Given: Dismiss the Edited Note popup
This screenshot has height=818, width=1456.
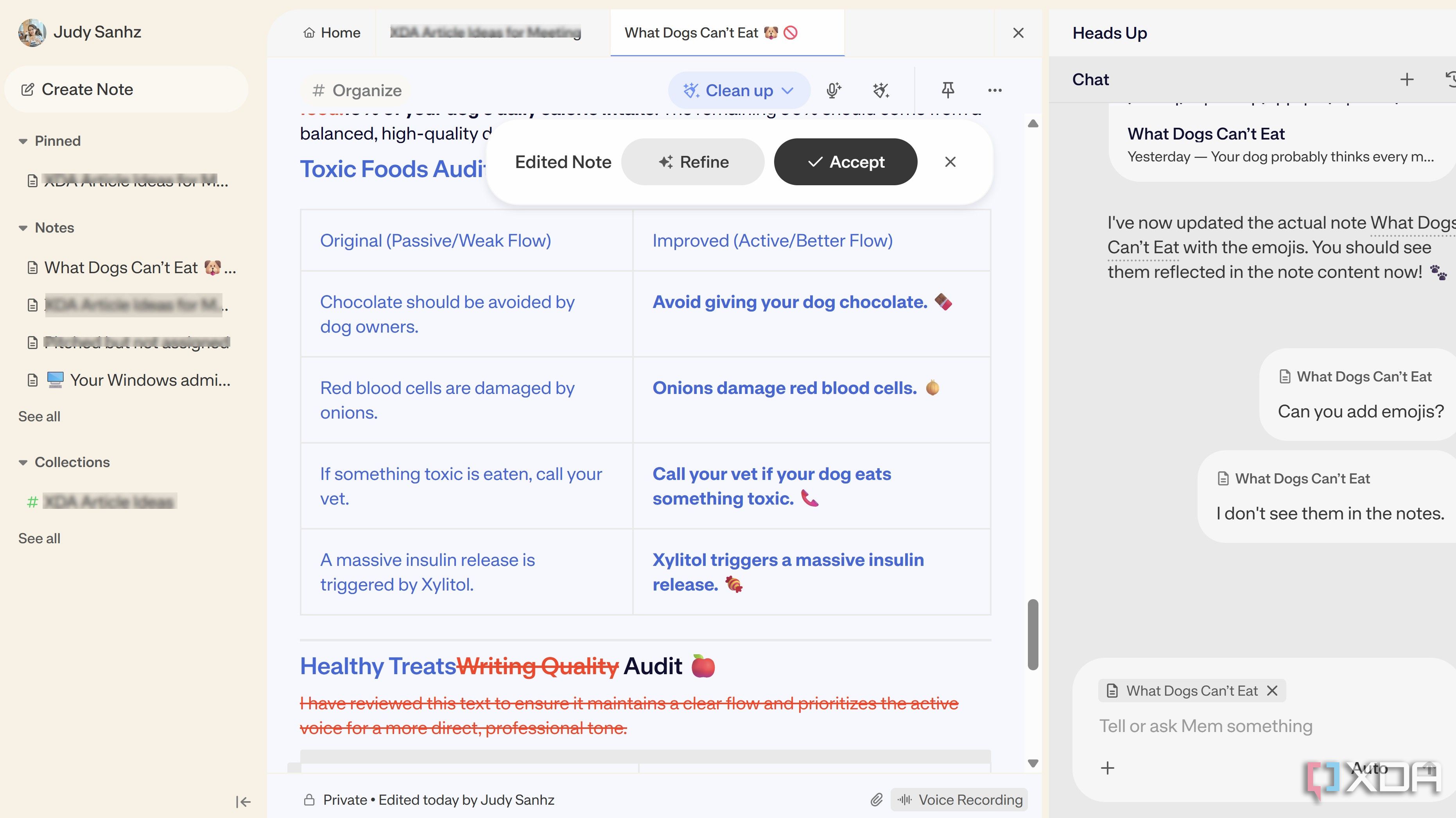Looking at the screenshot, I should (x=950, y=162).
